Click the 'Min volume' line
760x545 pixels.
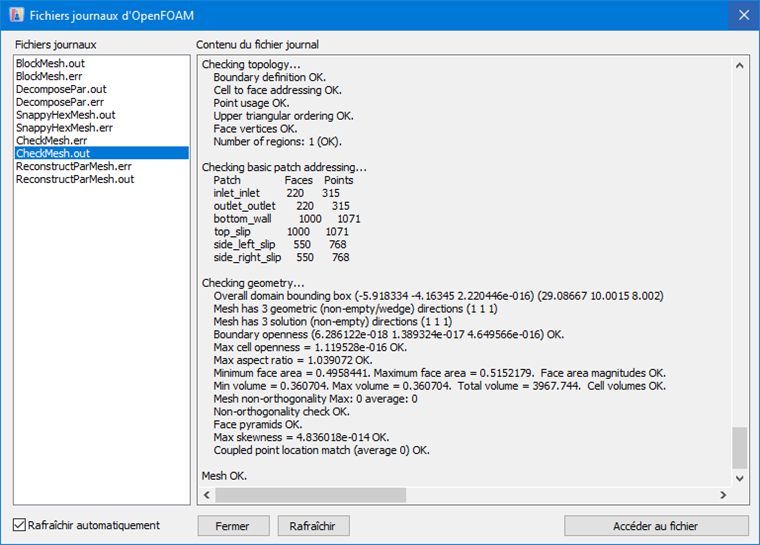coord(440,385)
